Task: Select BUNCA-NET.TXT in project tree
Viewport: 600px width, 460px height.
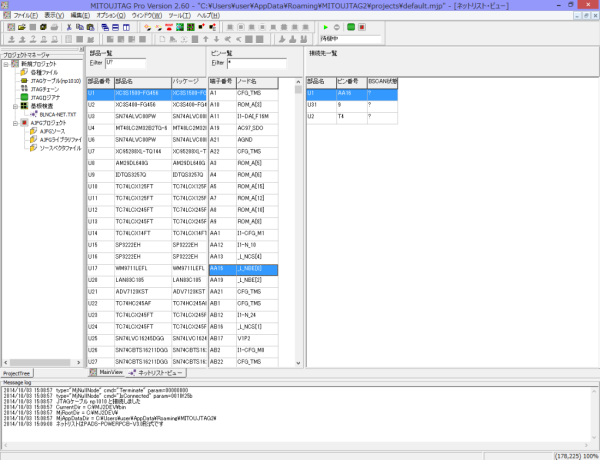Action: (57, 114)
